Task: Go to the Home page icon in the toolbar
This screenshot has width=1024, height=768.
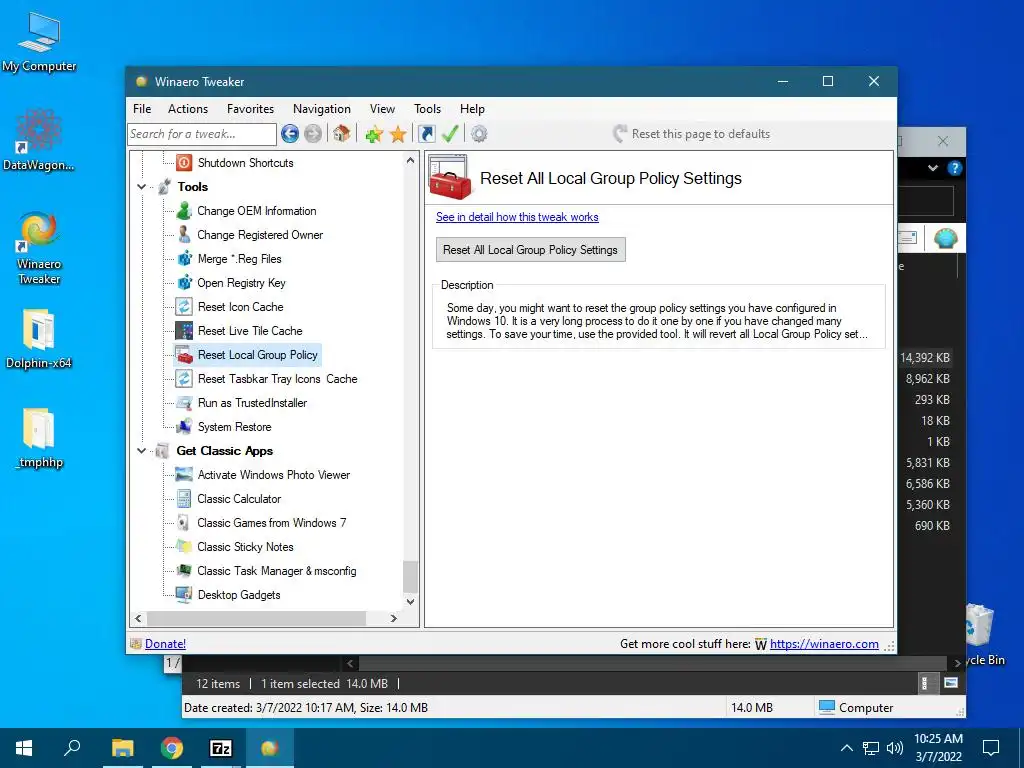Action: (x=341, y=134)
